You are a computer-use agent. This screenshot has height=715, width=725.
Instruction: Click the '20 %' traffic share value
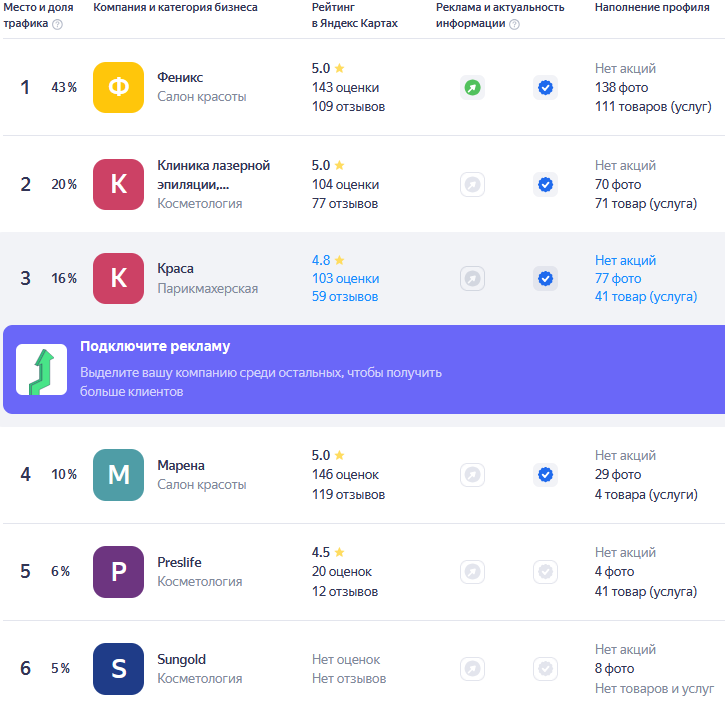click(64, 185)
